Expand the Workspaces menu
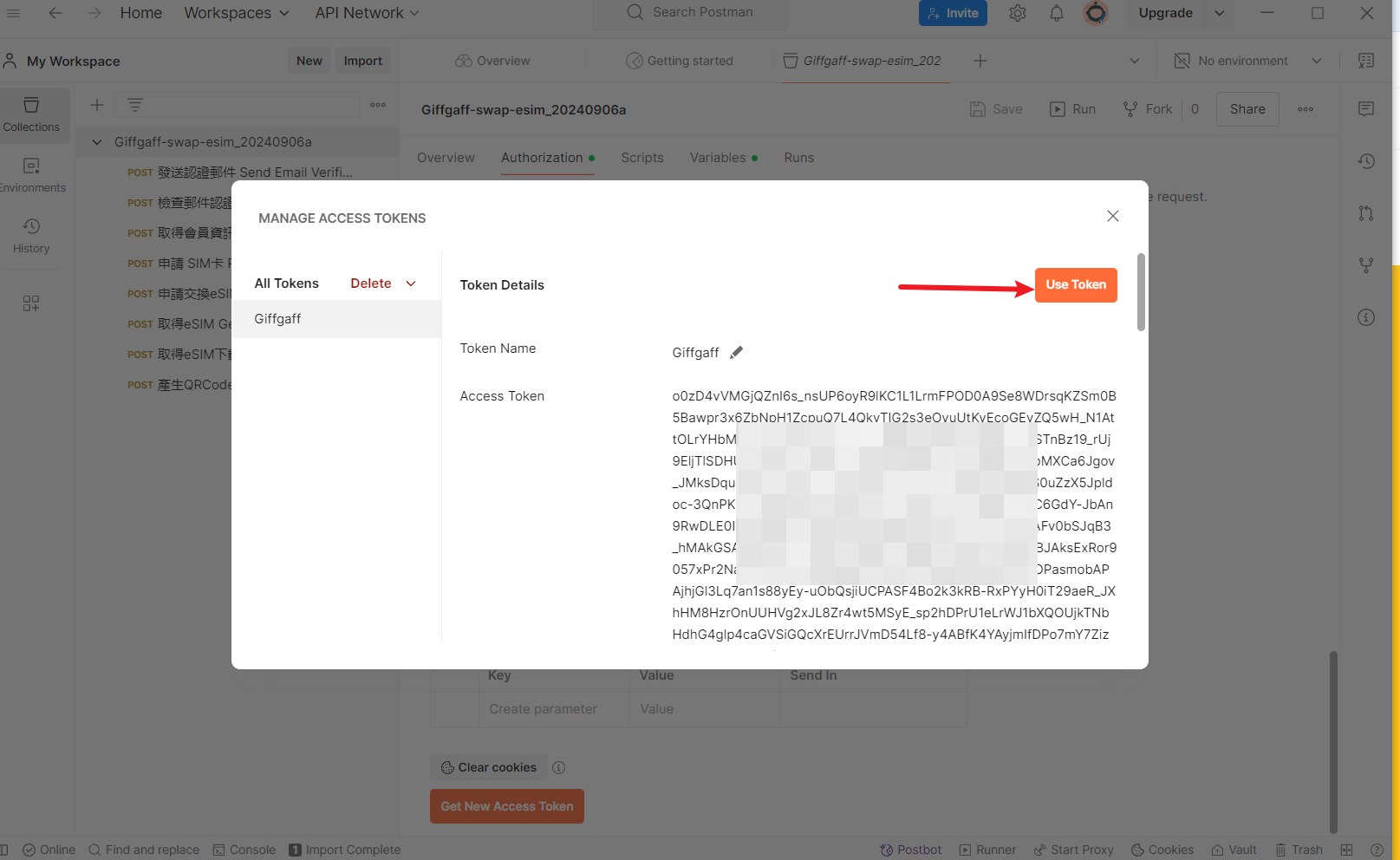 pos(236,13)
